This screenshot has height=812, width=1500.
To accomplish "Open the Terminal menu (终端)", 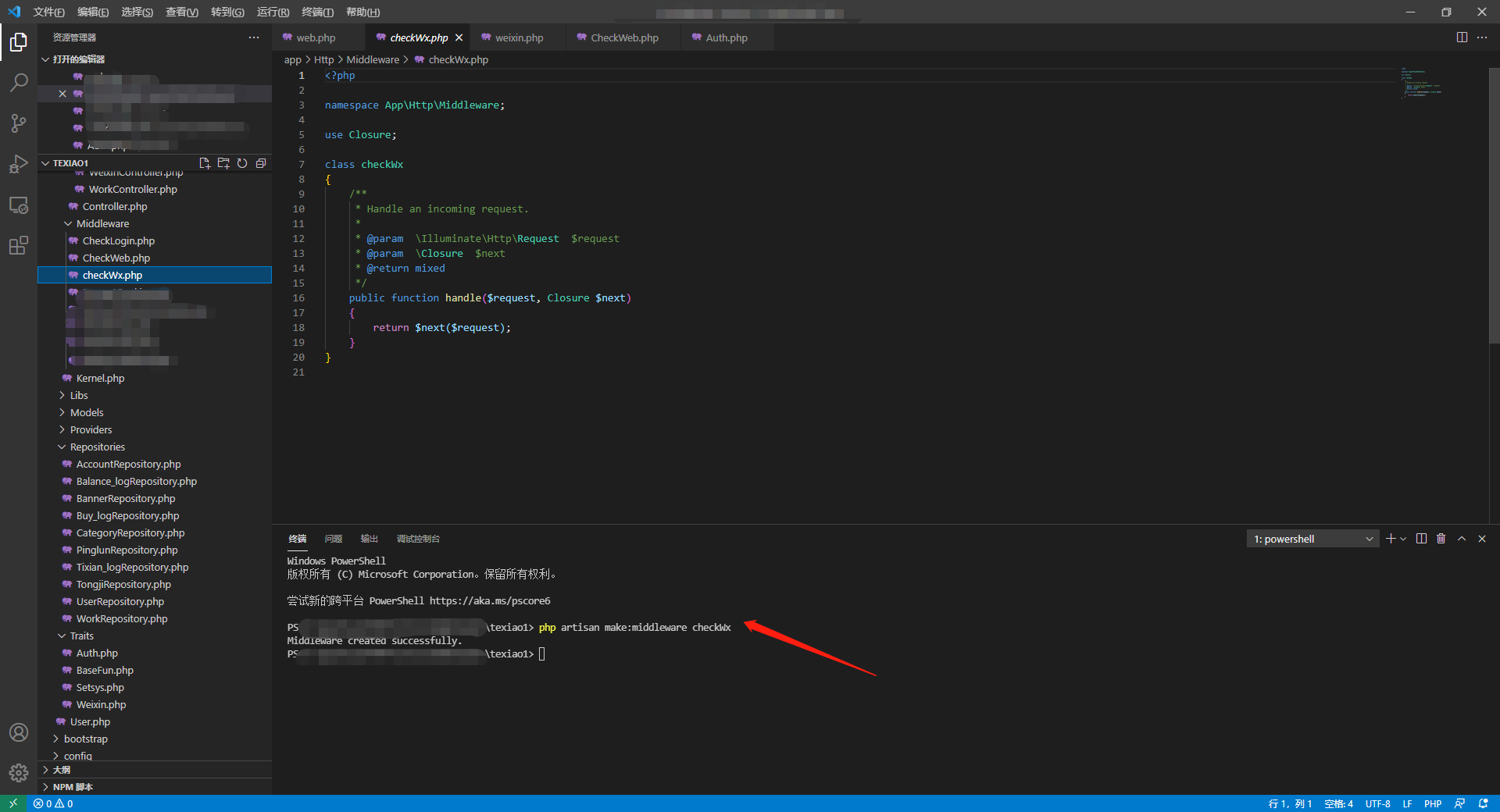I will point(317,12).
